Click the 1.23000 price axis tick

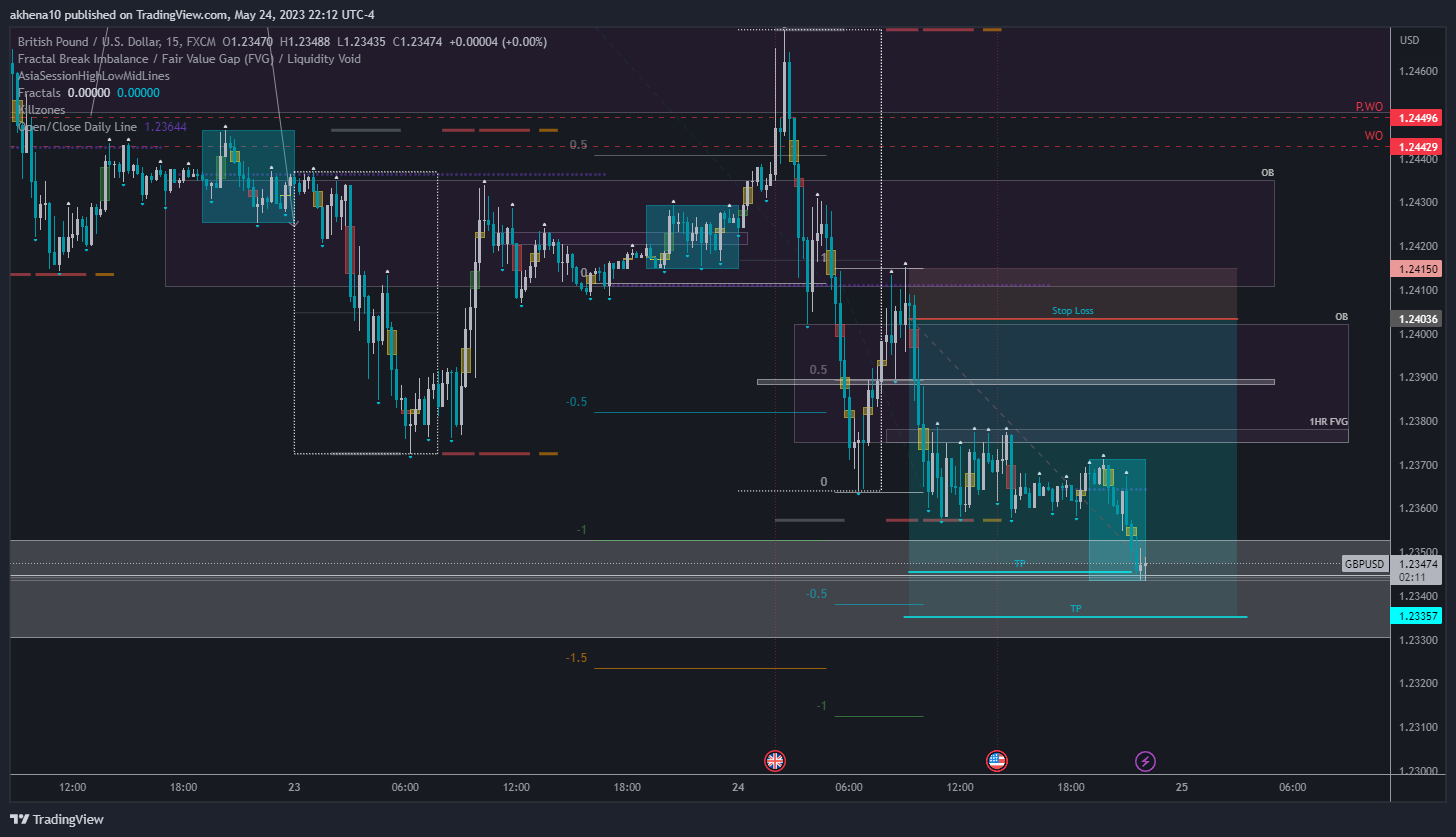tap(1419, 770)
